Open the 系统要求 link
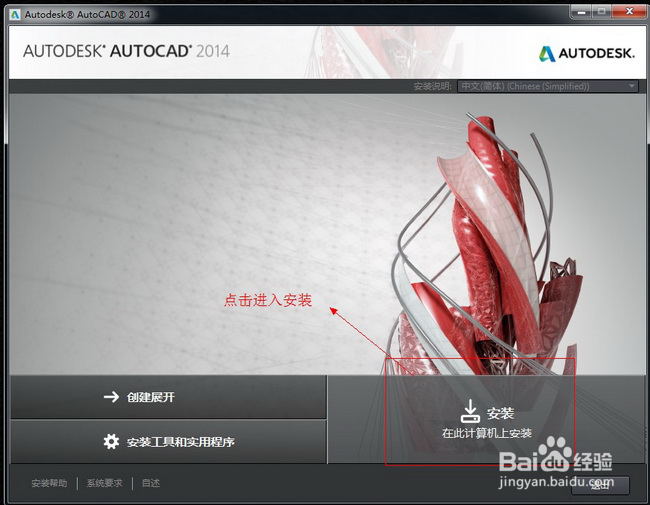Image resolution: width=650 pixels, height=505 pixels. click(104, 483)
